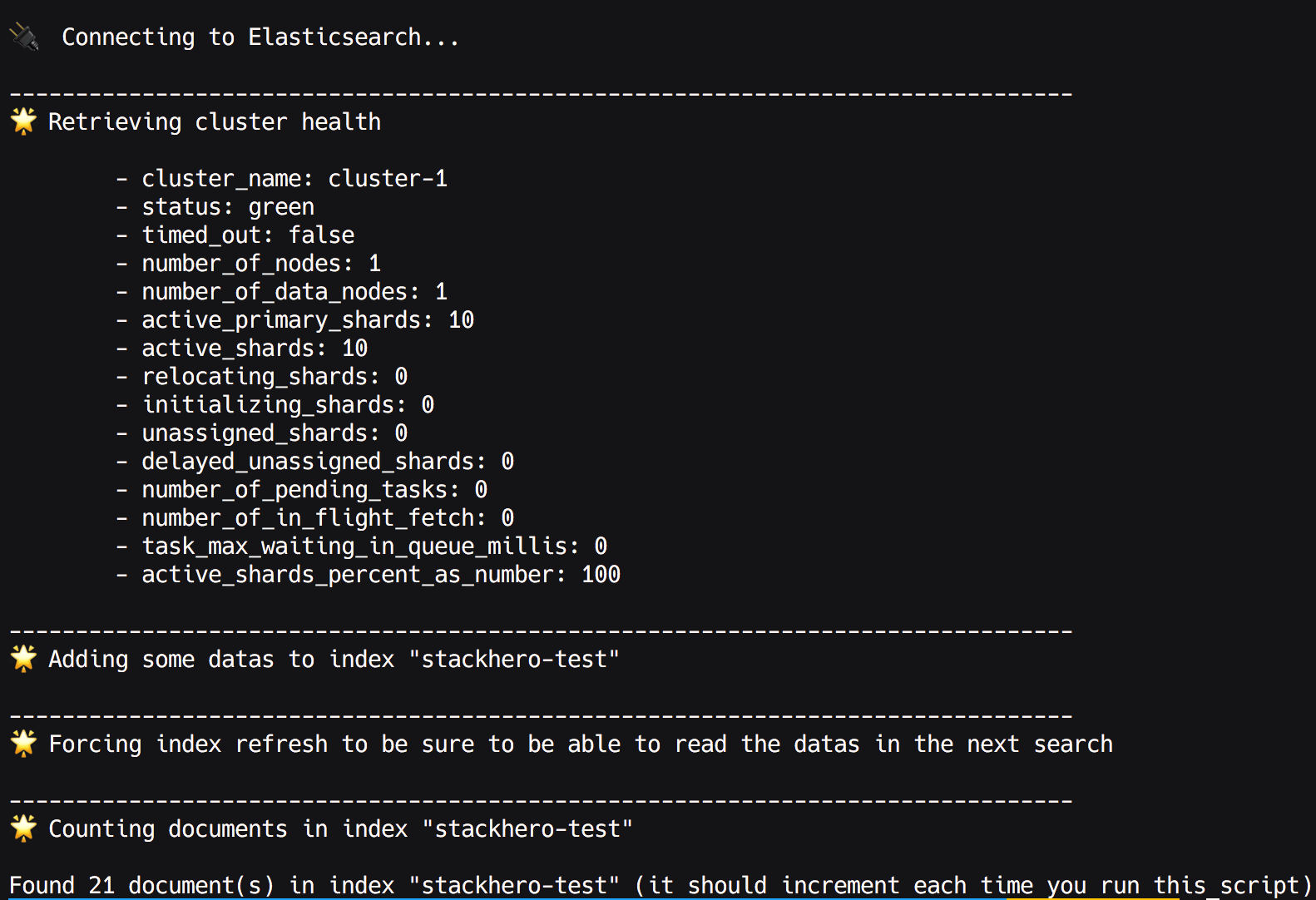Click the number_of_in_flight_fetch line
This screenshot has height=900, width=1316.
pyautogui.click(x=328, y=518)
